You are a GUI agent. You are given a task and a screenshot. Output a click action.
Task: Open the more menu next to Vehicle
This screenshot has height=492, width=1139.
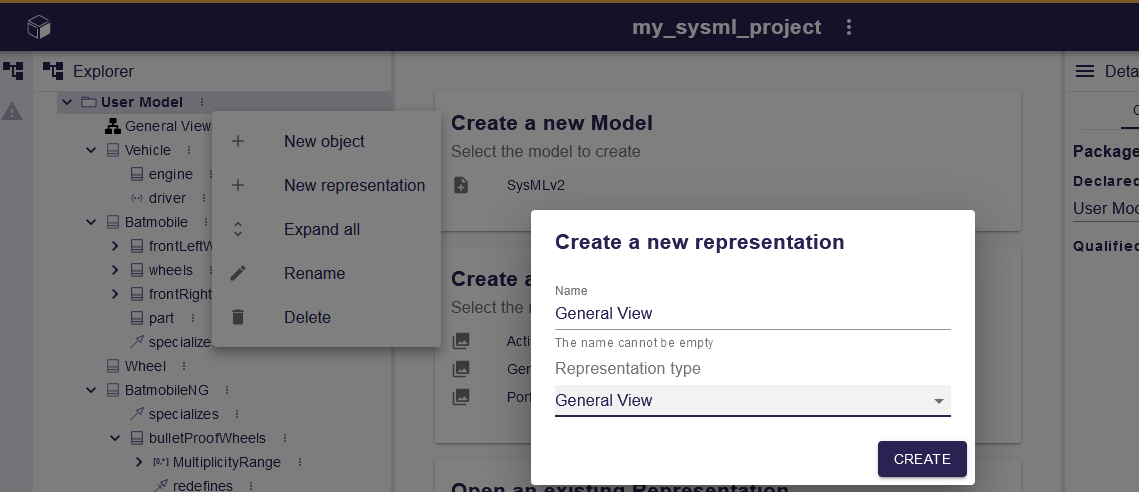tap(187, 150)
